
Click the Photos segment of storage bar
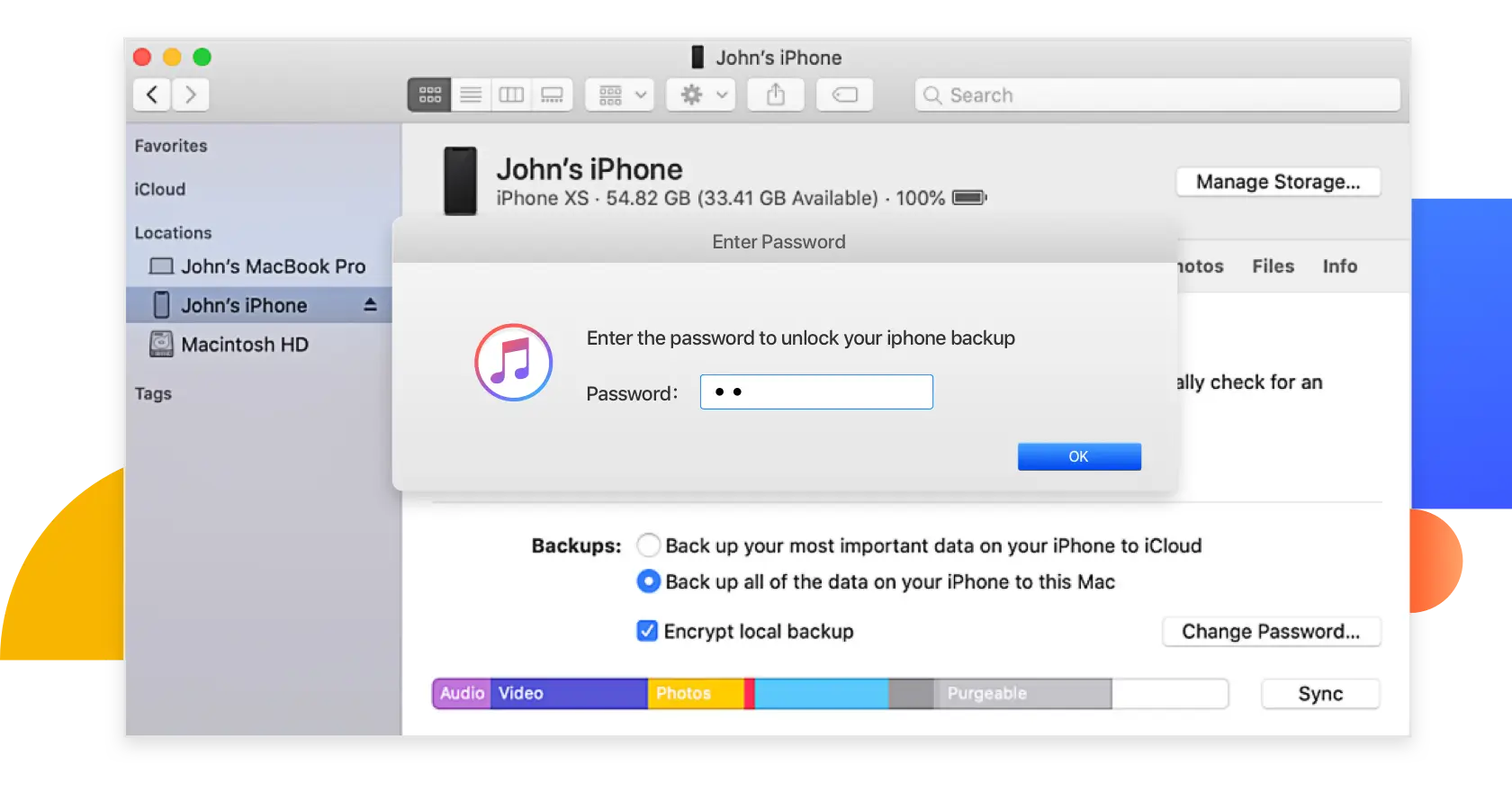696,694
